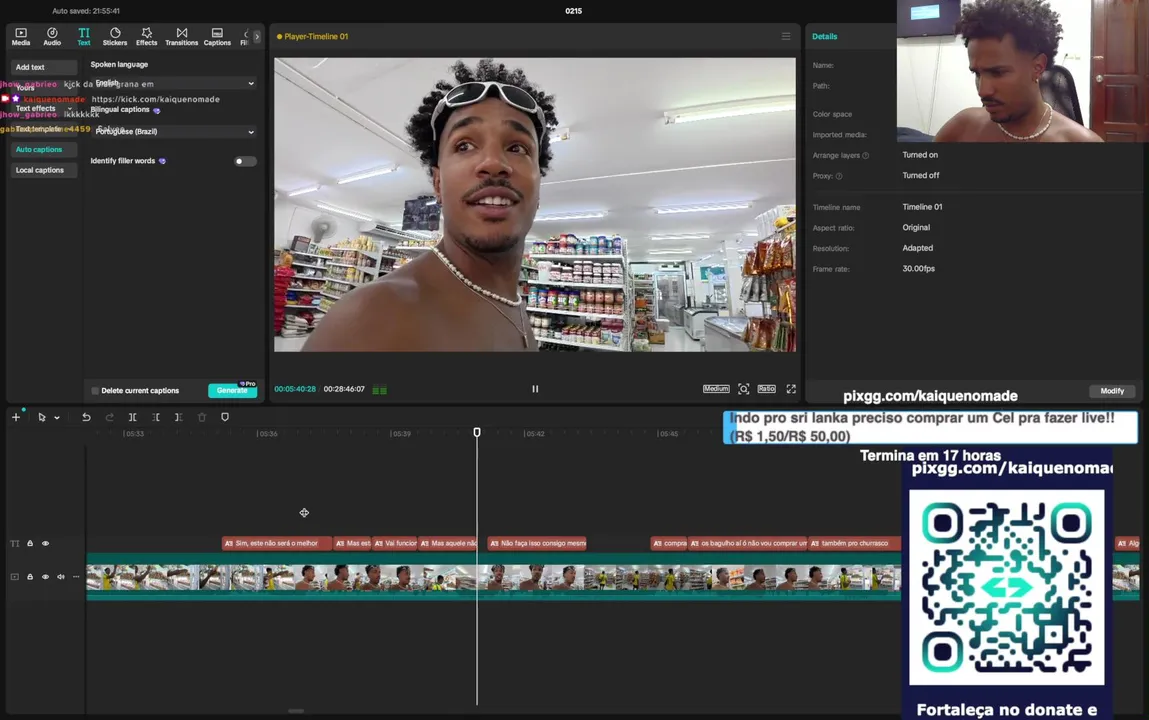The width and height of the screenshot is (1149, 720).
Task: Click the delete trash icon in timeline toolbar
Action: [202, 417]
